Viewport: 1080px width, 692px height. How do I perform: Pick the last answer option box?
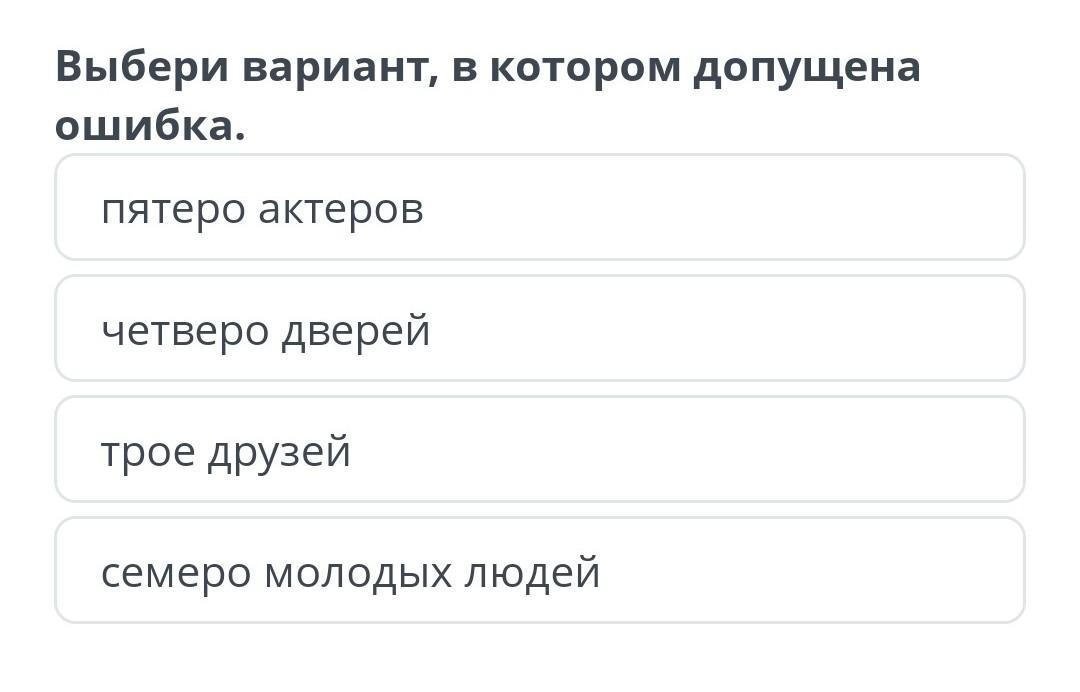pyautogui.click(x=539, y=570)
